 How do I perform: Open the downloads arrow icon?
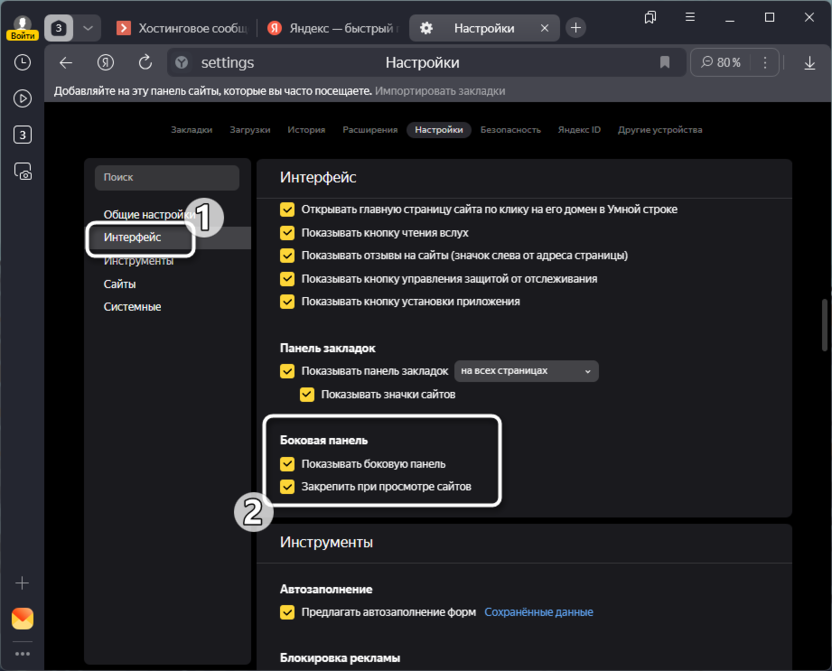(810, 63)
